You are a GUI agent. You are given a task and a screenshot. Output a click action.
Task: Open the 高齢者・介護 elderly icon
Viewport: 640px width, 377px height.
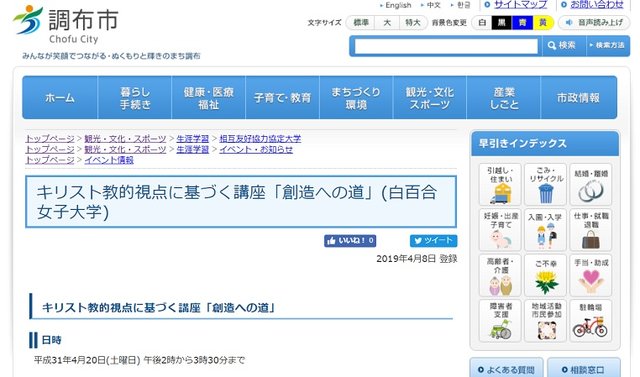(x=500, y=275)
